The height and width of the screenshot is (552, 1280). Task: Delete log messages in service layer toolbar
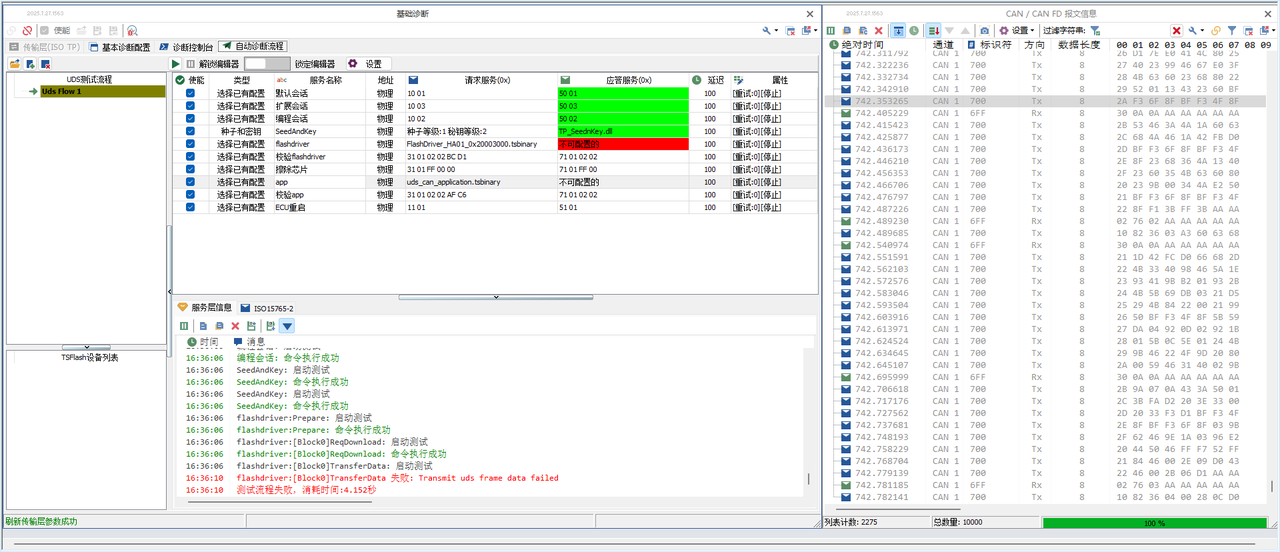(235, 326)
